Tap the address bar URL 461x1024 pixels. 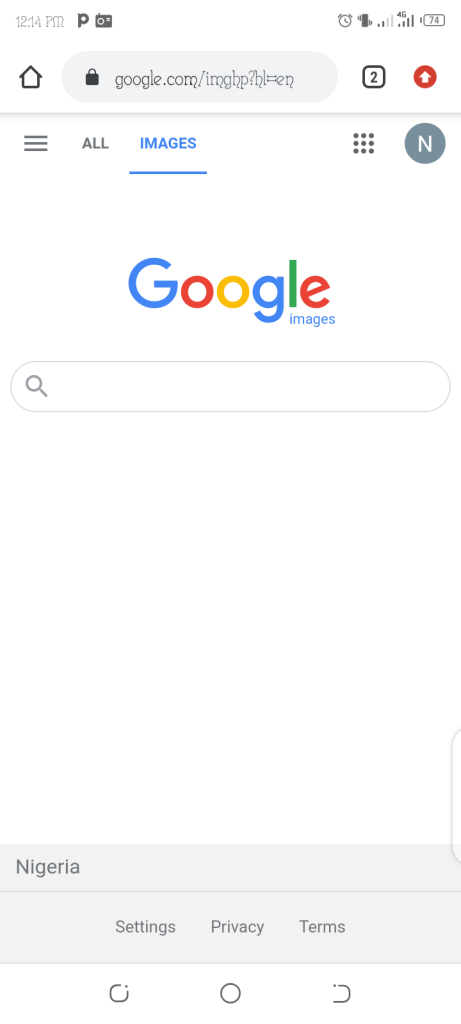click(x=204, y=80)
